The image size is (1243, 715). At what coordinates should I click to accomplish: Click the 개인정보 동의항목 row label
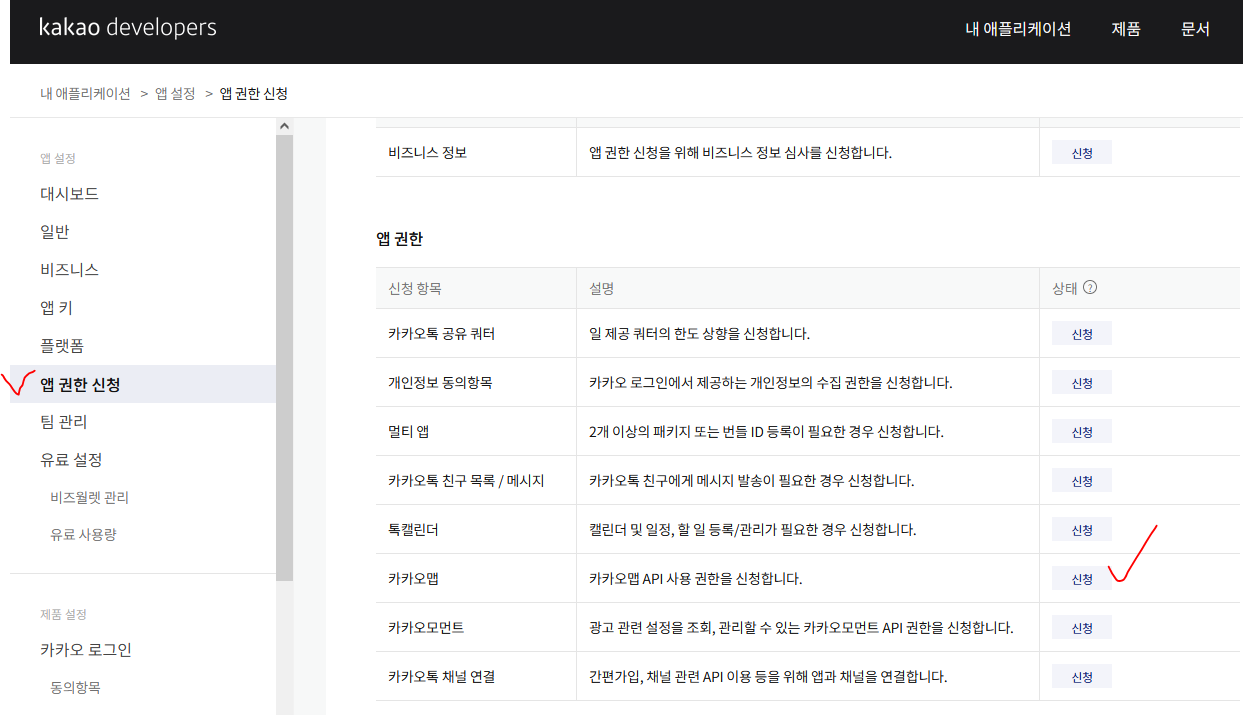tap(440, 382)
